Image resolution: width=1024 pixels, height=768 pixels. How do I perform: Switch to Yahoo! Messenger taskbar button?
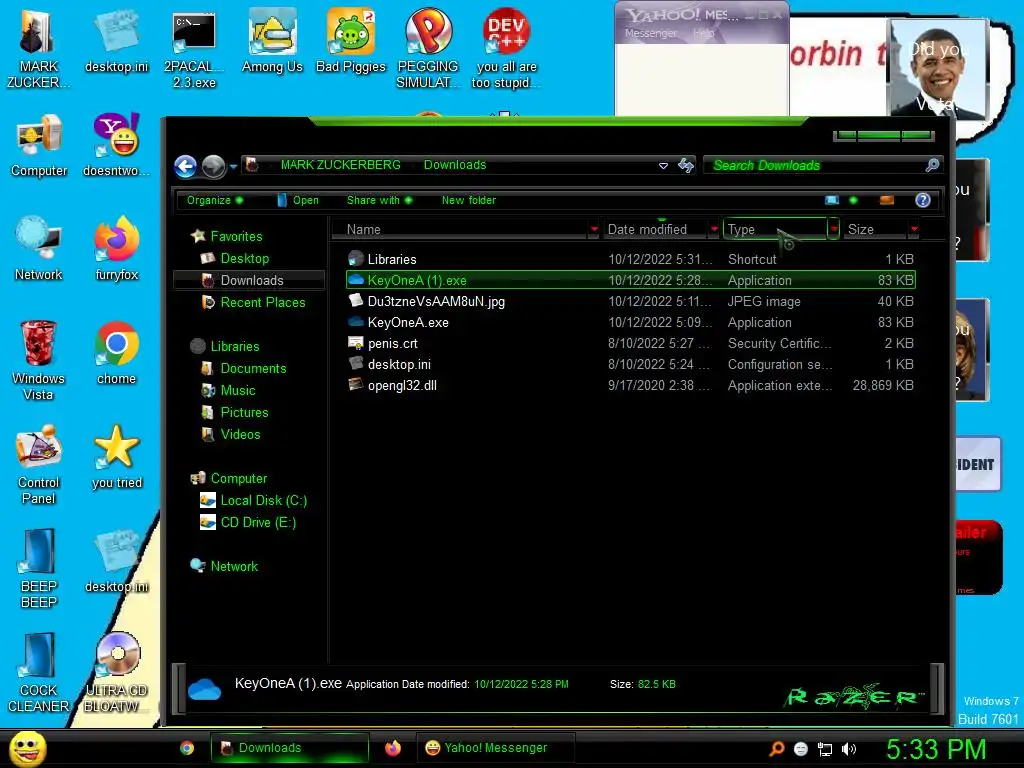[495, 748]
